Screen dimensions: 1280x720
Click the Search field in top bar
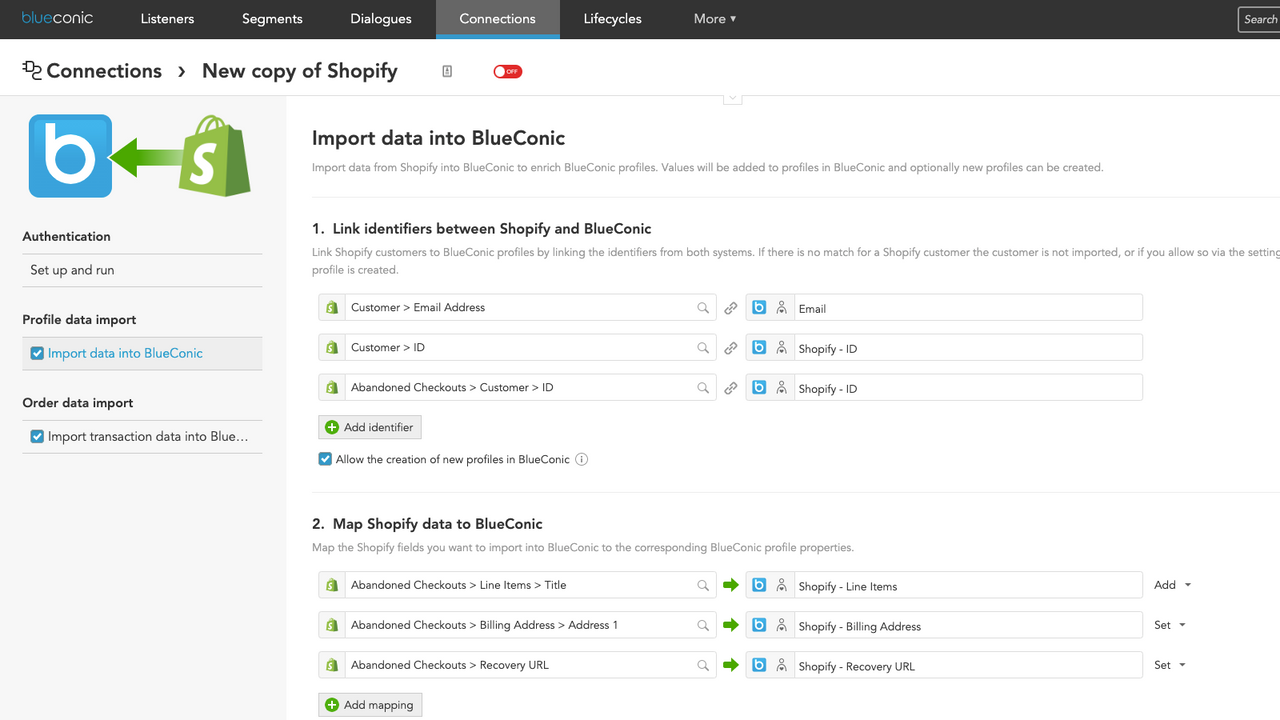pos(1259,19)
